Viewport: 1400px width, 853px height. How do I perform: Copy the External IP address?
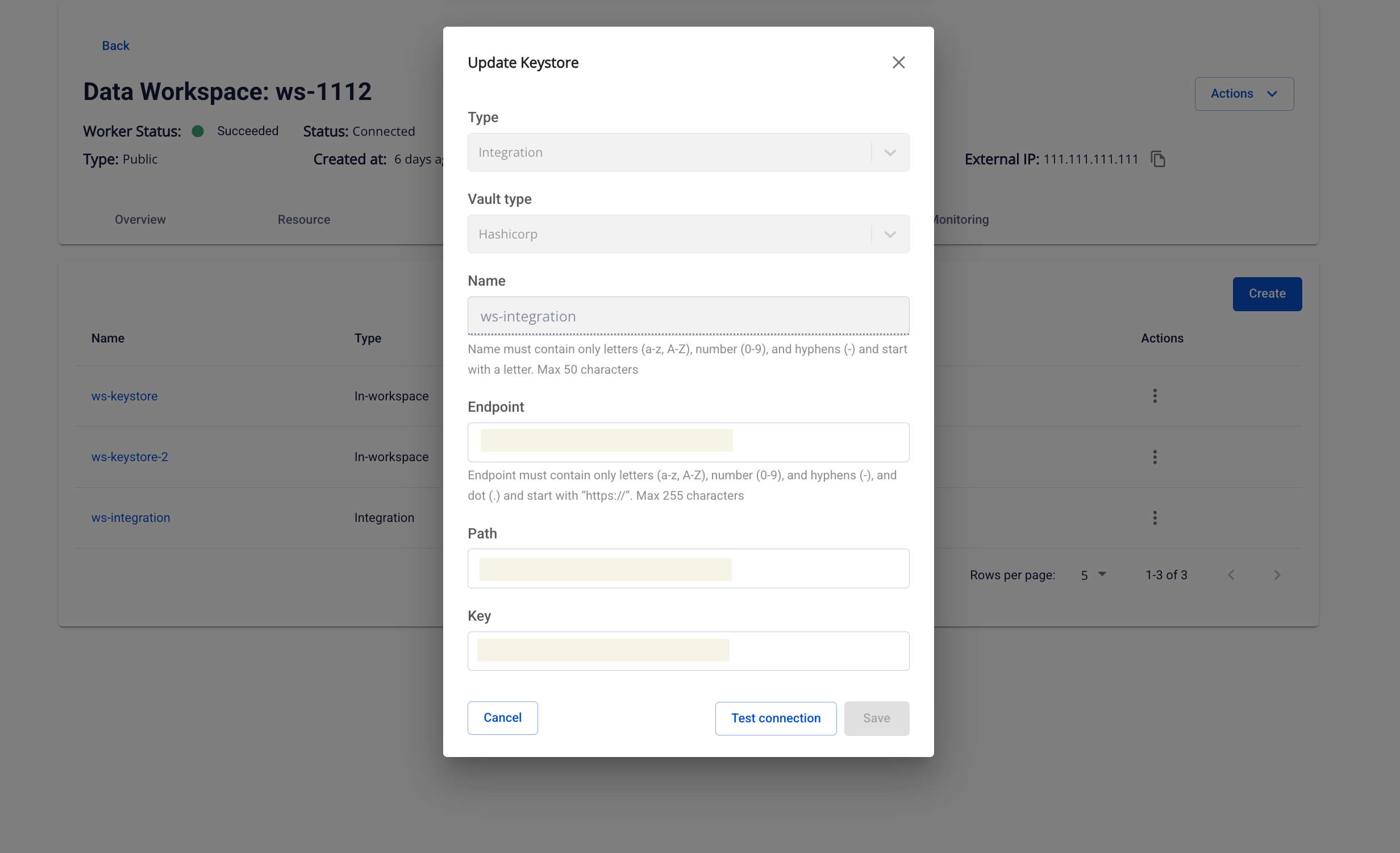pos(1157,159)
